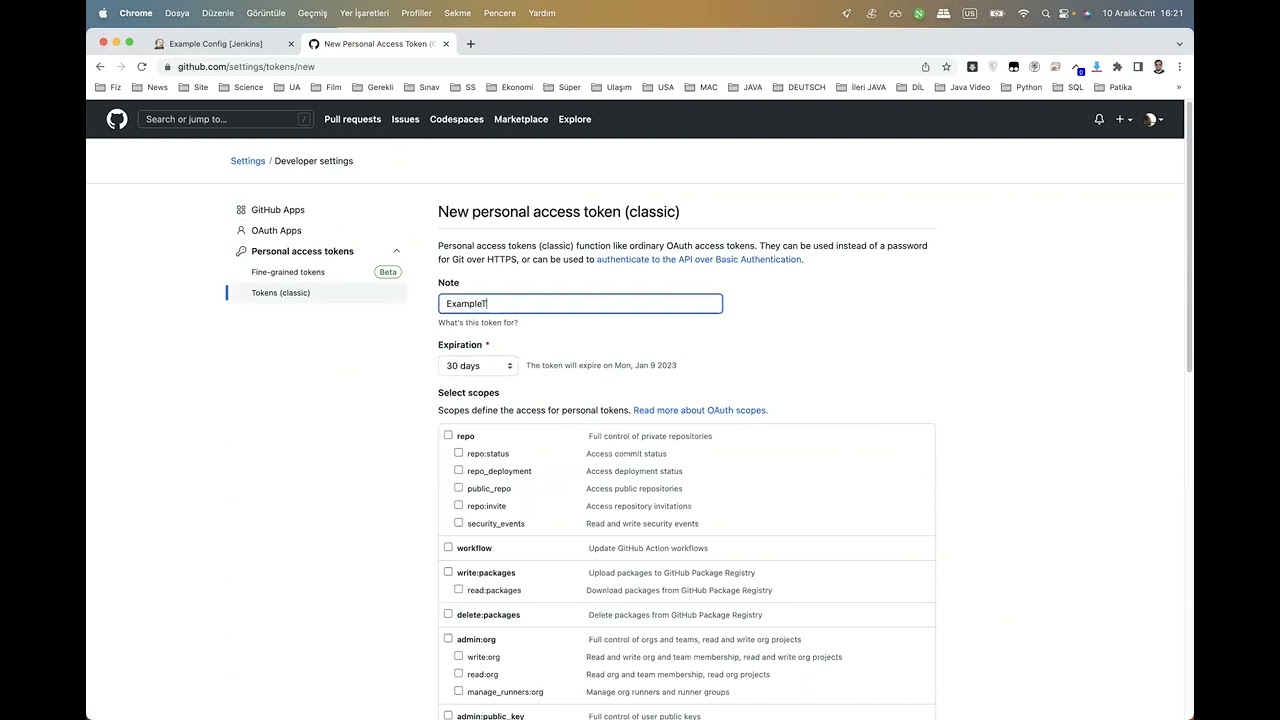Viewport: 1280px width, 720px height.
Task: Open the JAVA bookmarks folder
Action: 745,87
